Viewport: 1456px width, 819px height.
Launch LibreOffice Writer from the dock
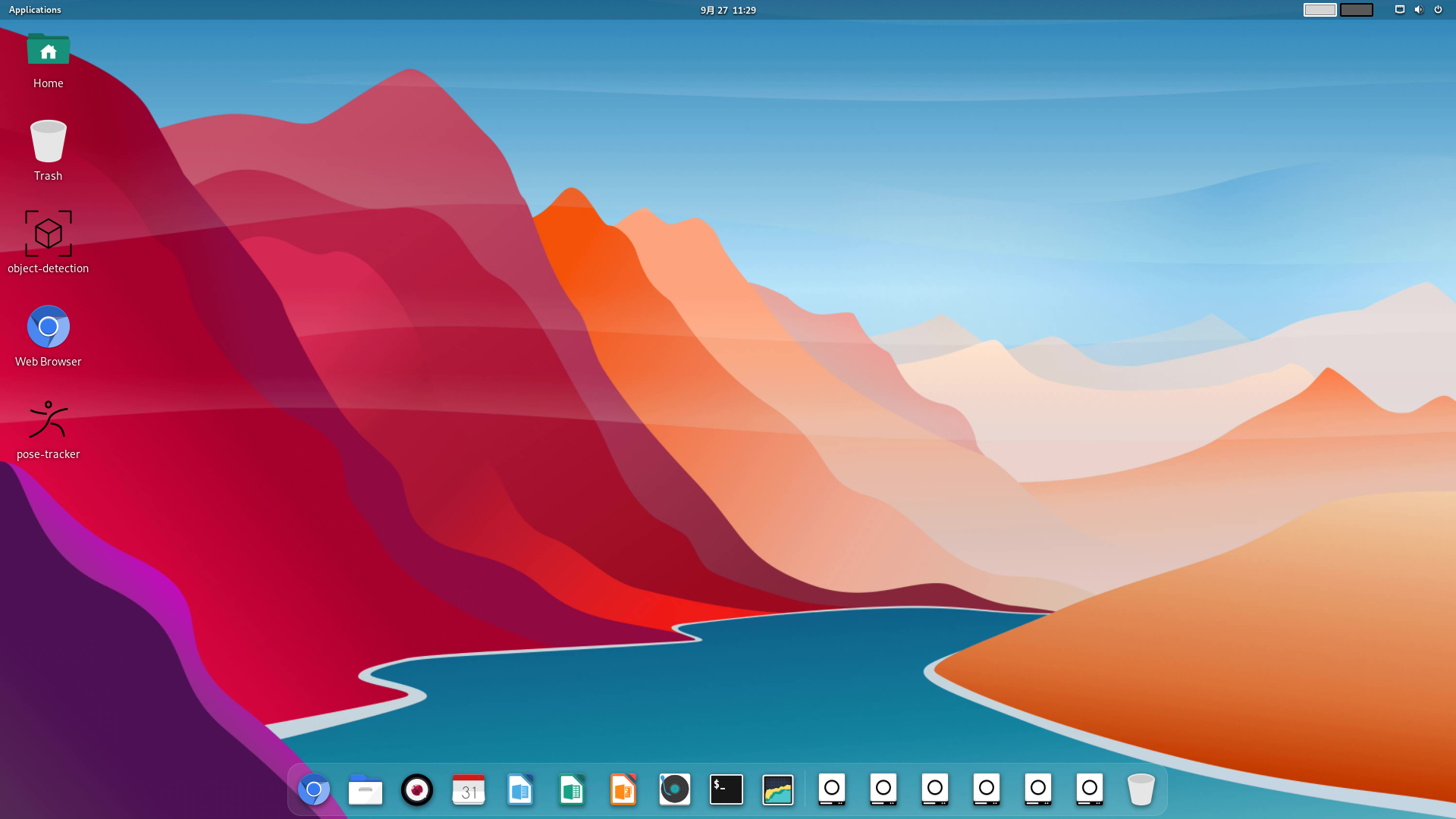click(x=520, y=789)
